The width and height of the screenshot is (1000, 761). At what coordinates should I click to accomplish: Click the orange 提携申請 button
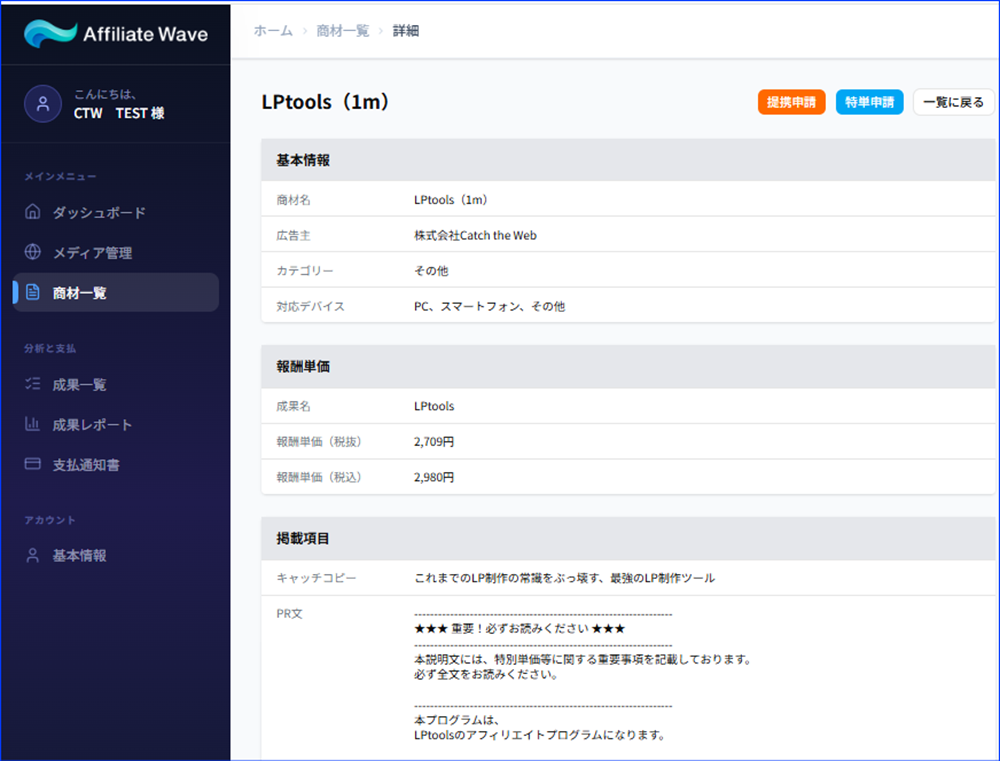pyautogui.click(x=791, y=102)
